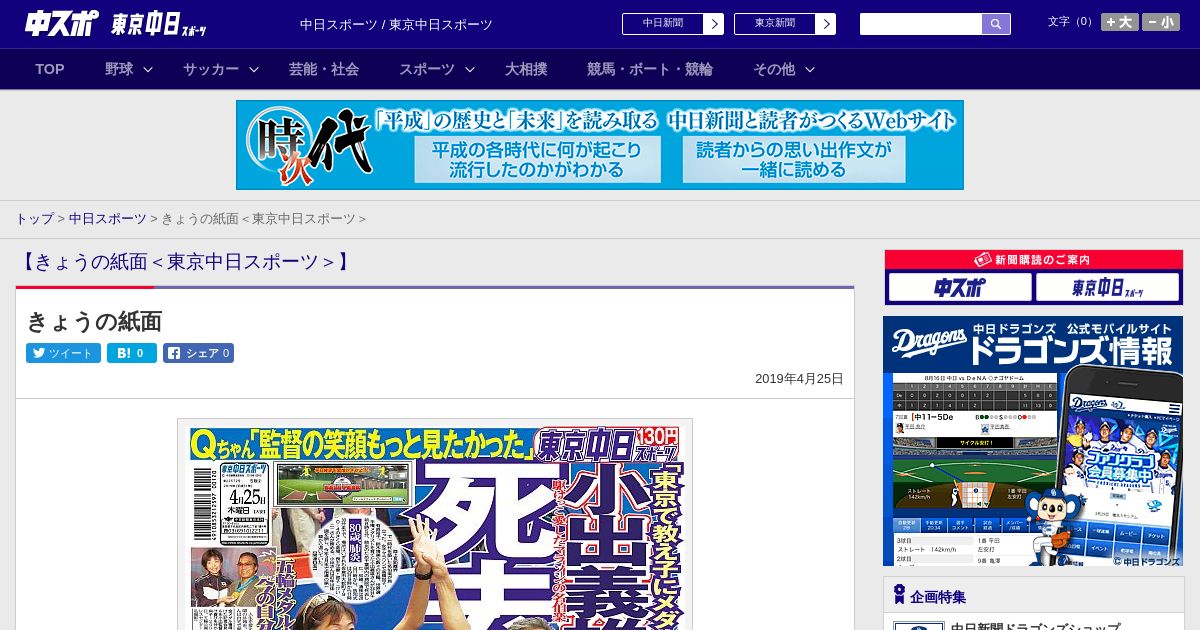Click arrow next to 東京新聞 button
The width and height of the screenshot is (1200, 630).
tap(826, 24)
